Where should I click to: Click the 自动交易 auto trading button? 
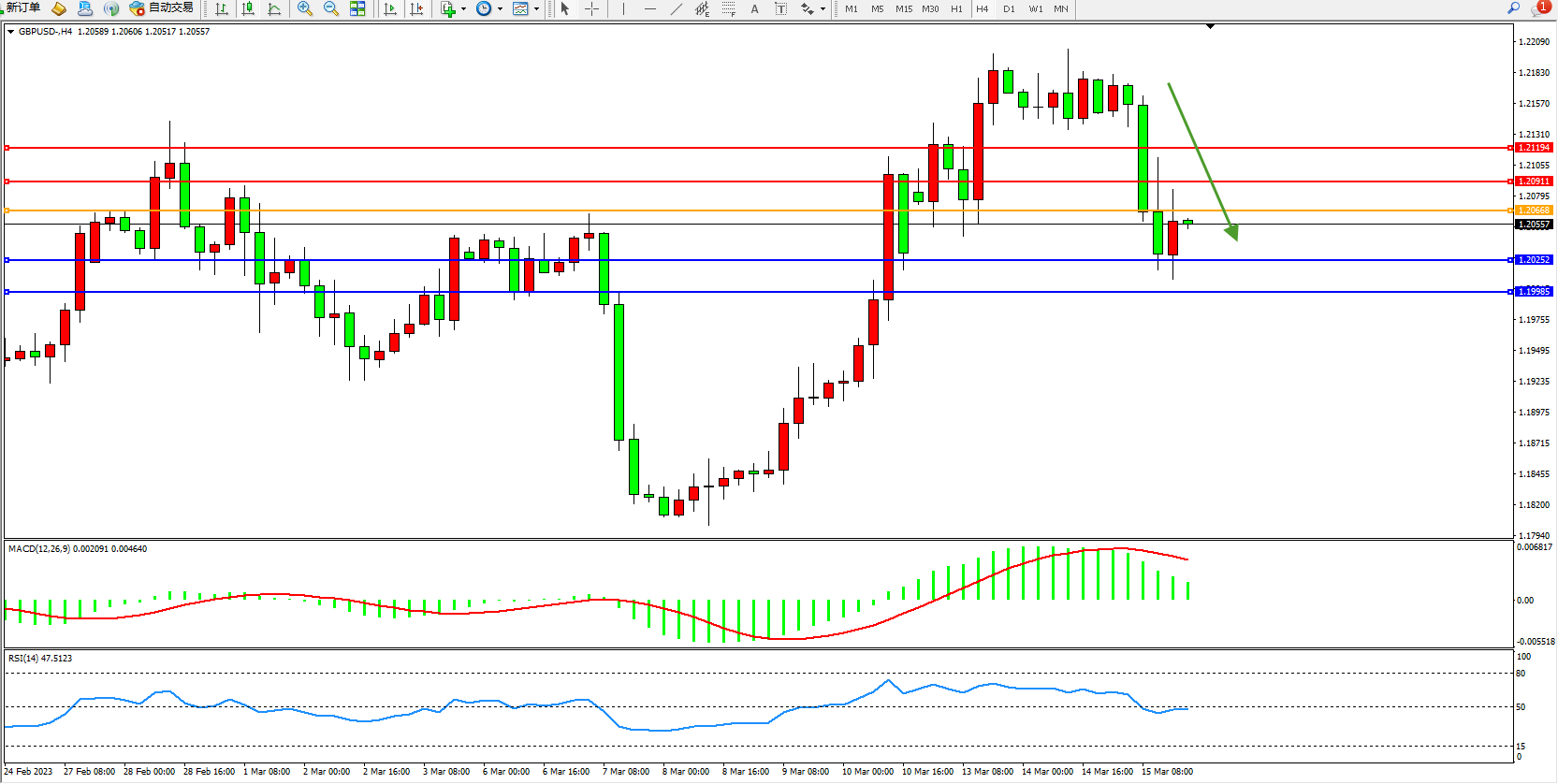tap(163, 8)
